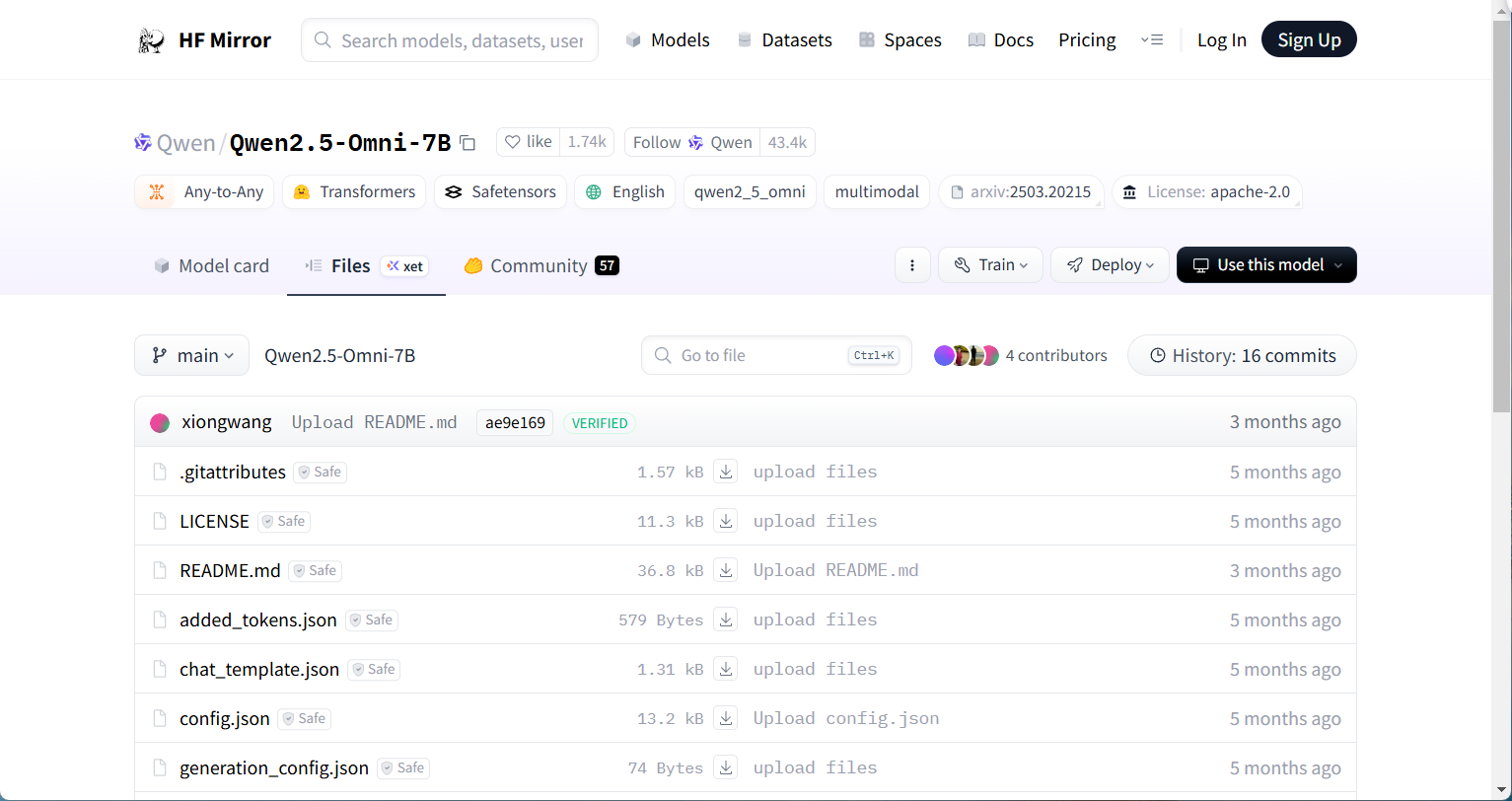Download chat_template.json file
1512x801 pixels.
(x=726, y=669)
